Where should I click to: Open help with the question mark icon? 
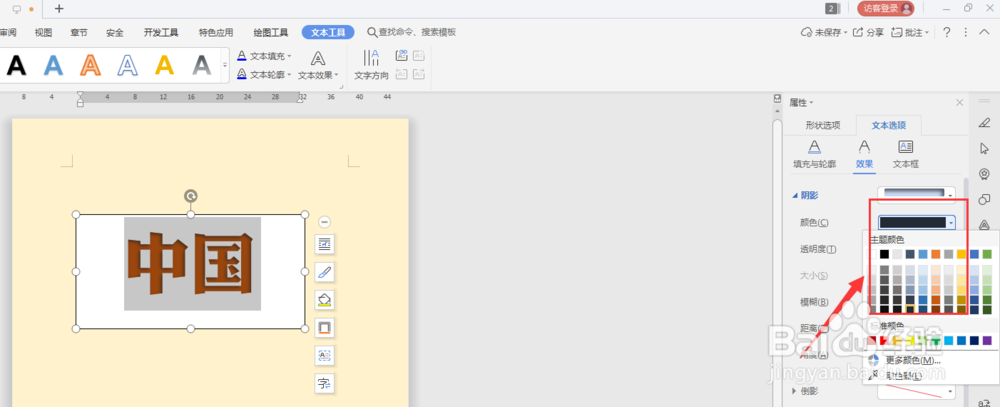tap(947, 33)
